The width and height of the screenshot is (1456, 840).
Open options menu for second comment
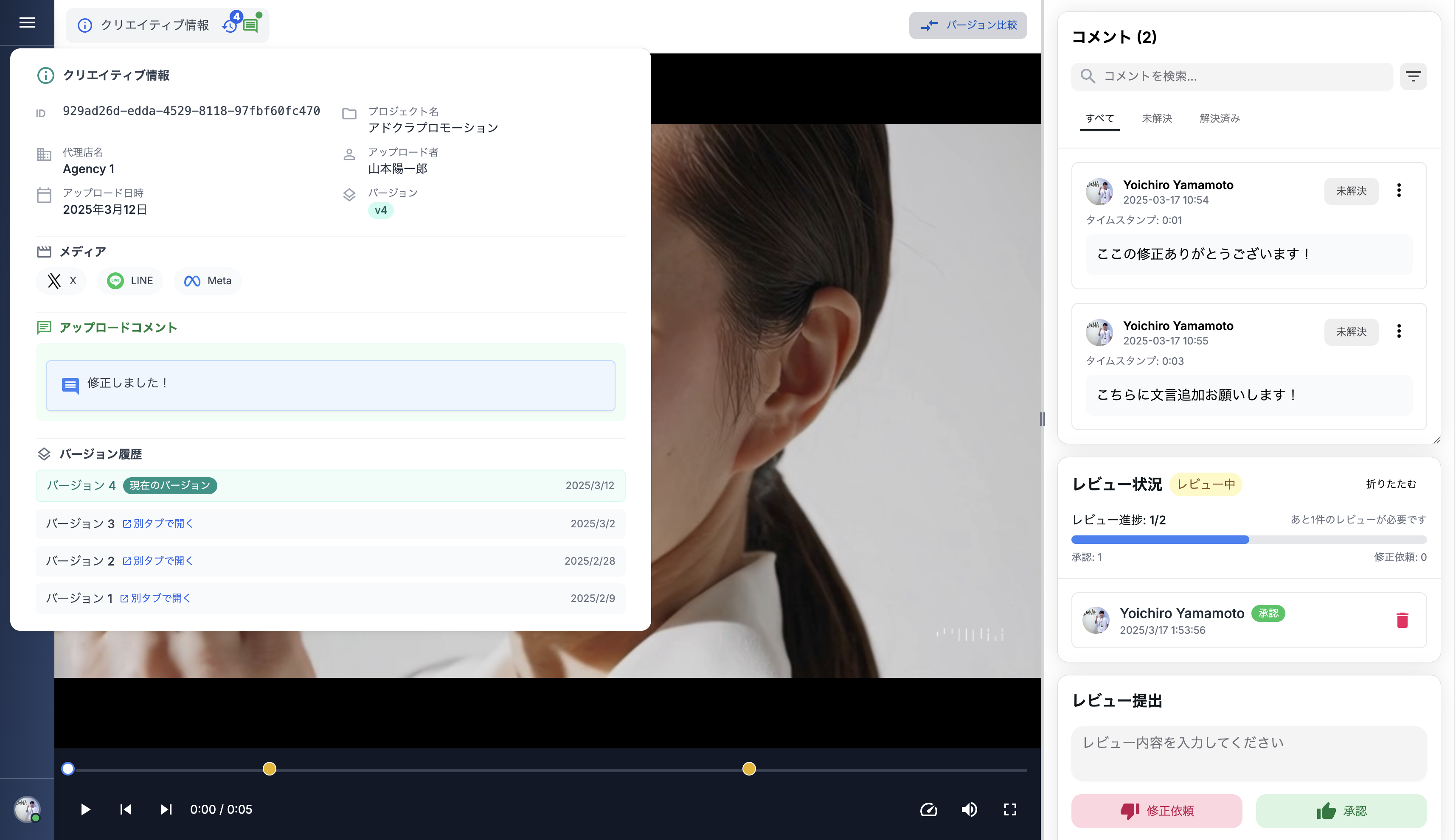coord(1399,331)
